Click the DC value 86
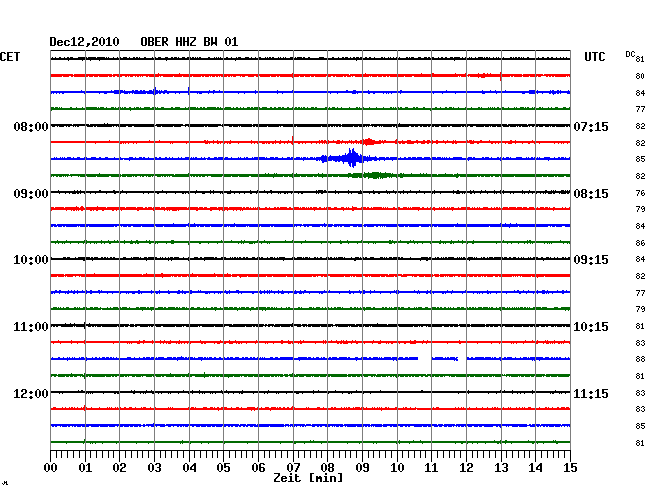650x494 pixels. tap(640, 243)
